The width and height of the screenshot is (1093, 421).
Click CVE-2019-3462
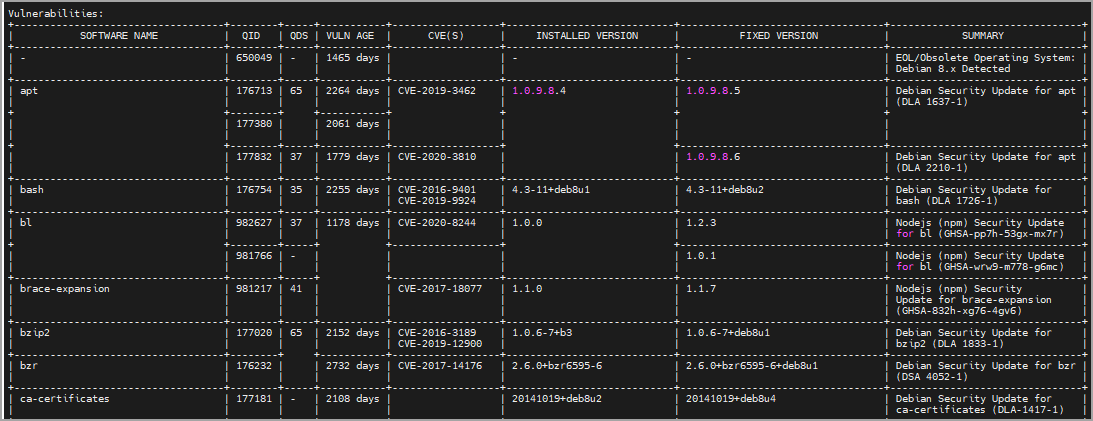(437, 91)
